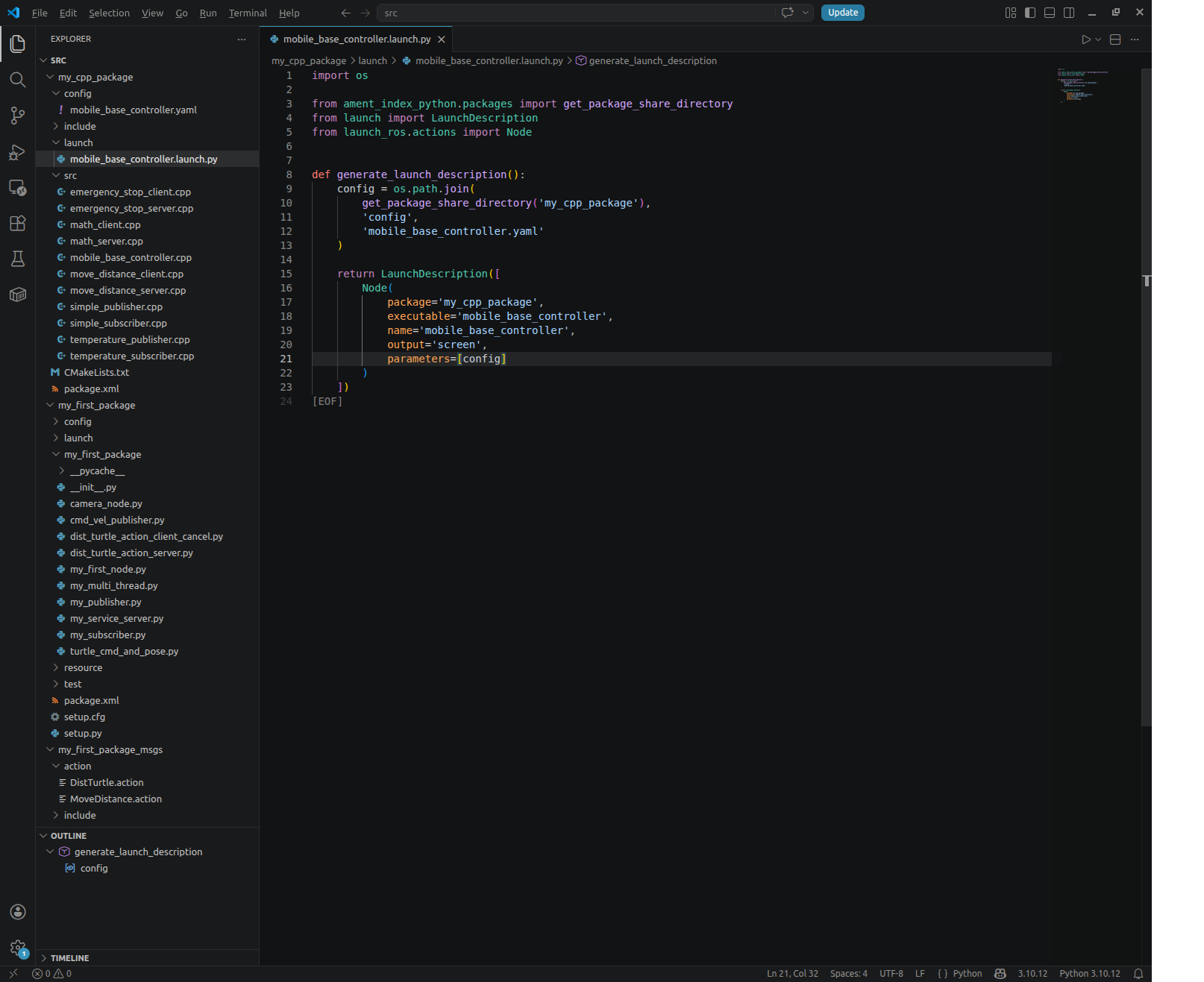This screenshot has height=982, width=1204.
Task: Open CMakeLists.txt in explorer
Action: tap(96, 372)
